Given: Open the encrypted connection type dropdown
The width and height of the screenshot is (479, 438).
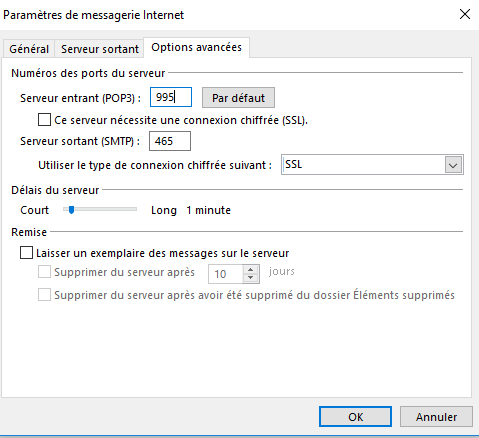Looking at the screenshot, I should (x=372, y=164).
